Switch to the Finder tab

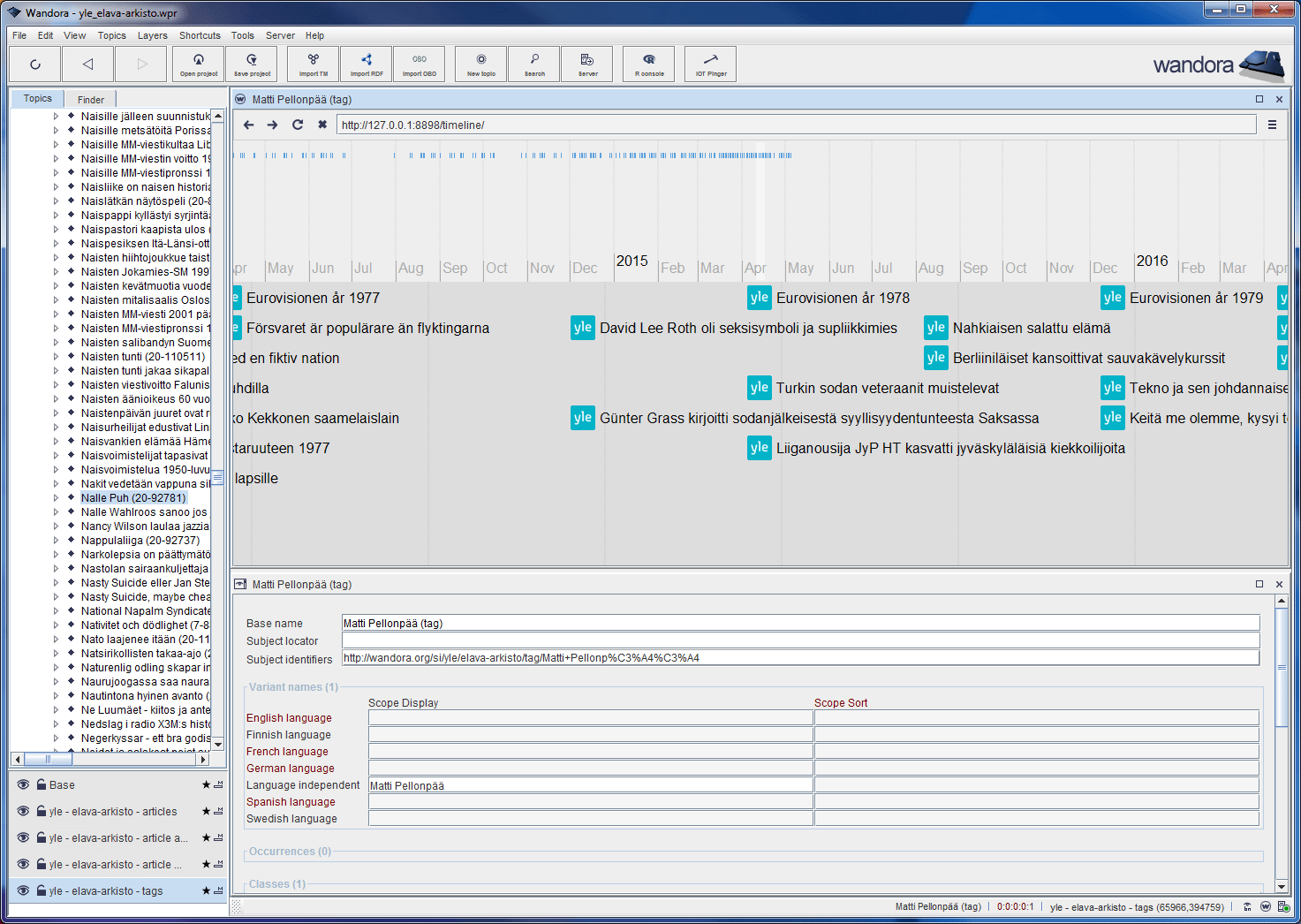[90, 100]
